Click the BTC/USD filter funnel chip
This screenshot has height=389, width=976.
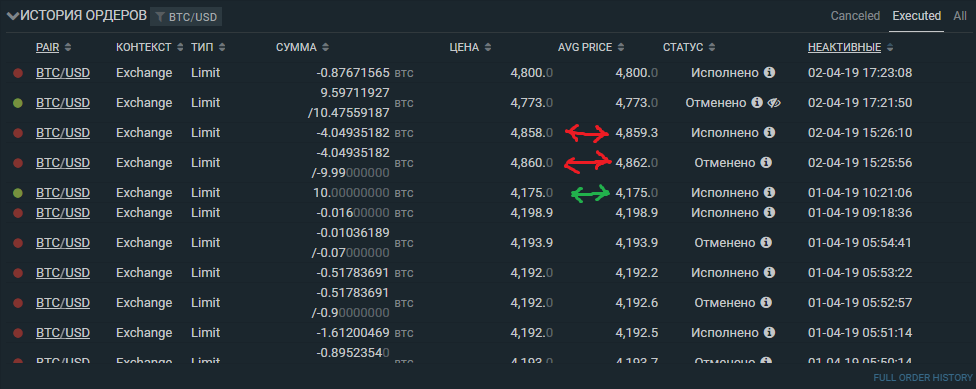pos(186,17)
